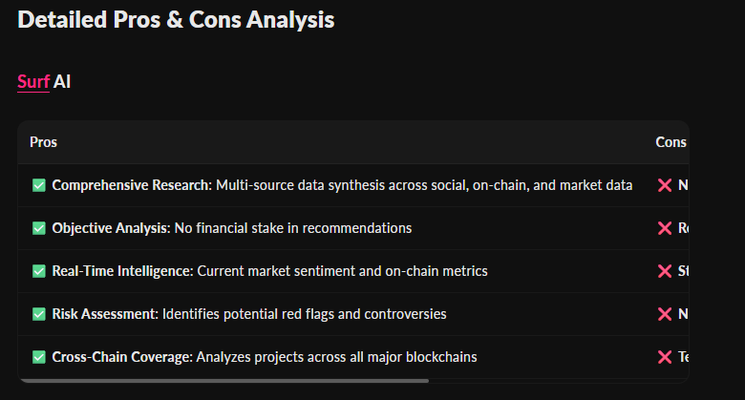
Task: Click the green checkmark beside Comprehensive Research
Action: point(39,185)
